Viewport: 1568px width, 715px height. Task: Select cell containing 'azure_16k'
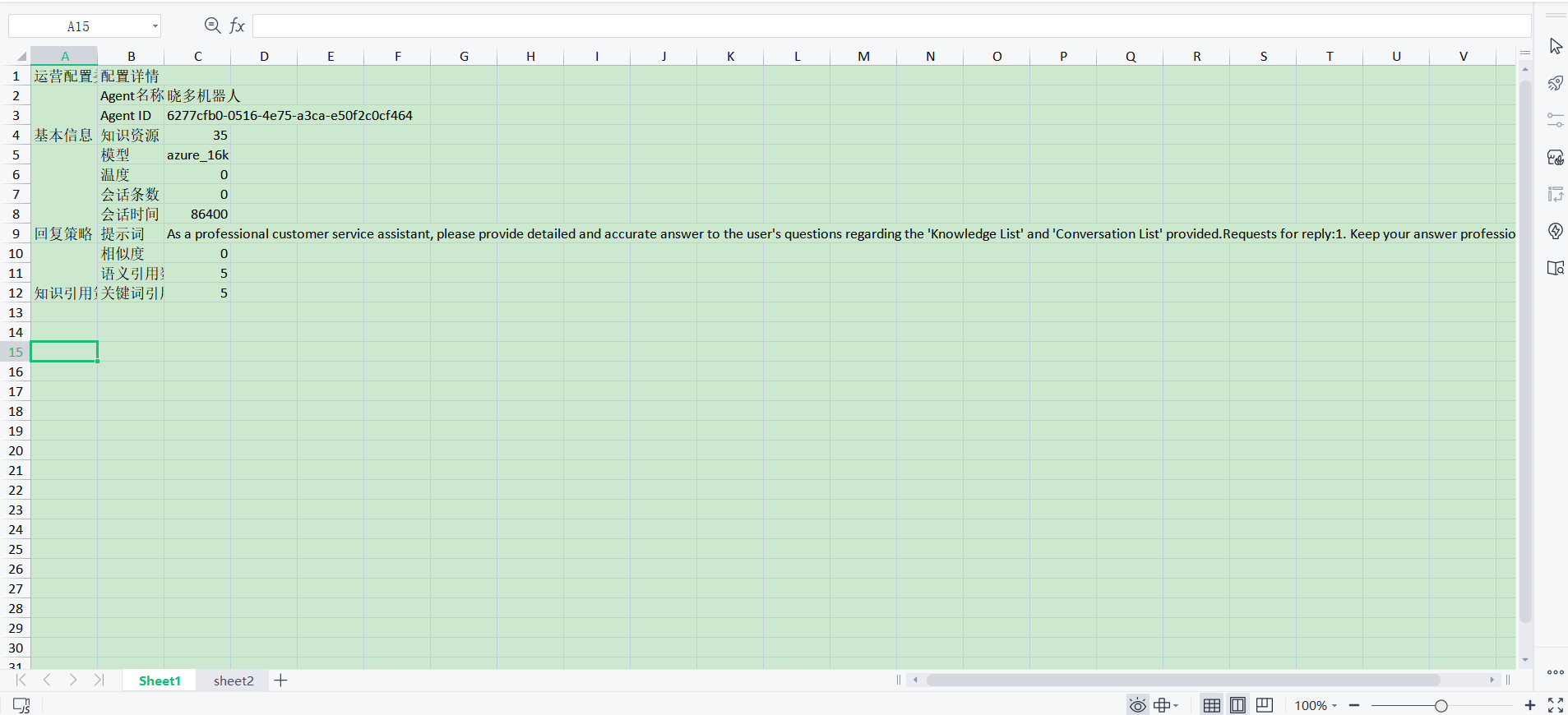pos(197,155)
